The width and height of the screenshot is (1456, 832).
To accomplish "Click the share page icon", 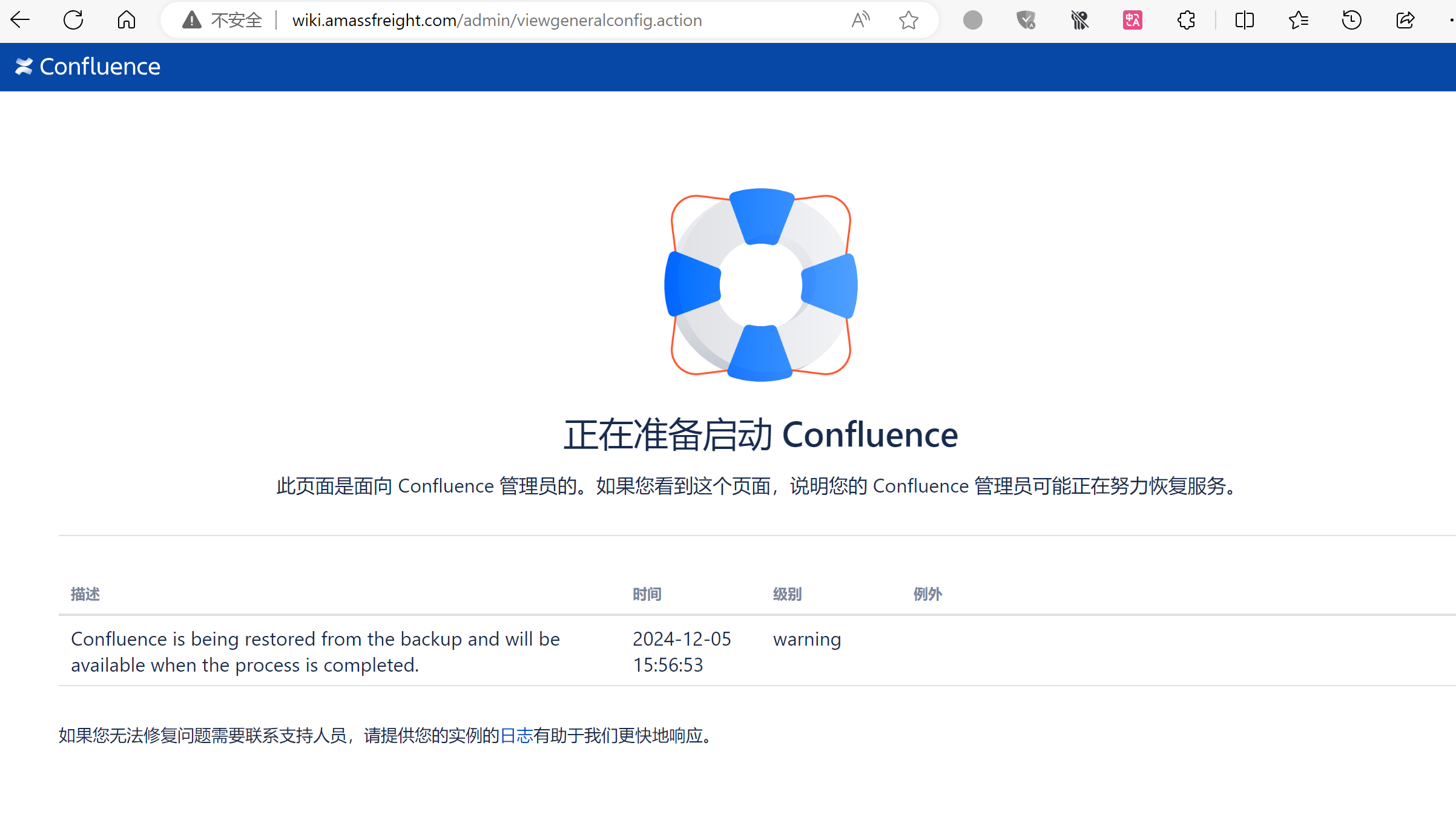I will (x=1405, y=20).
